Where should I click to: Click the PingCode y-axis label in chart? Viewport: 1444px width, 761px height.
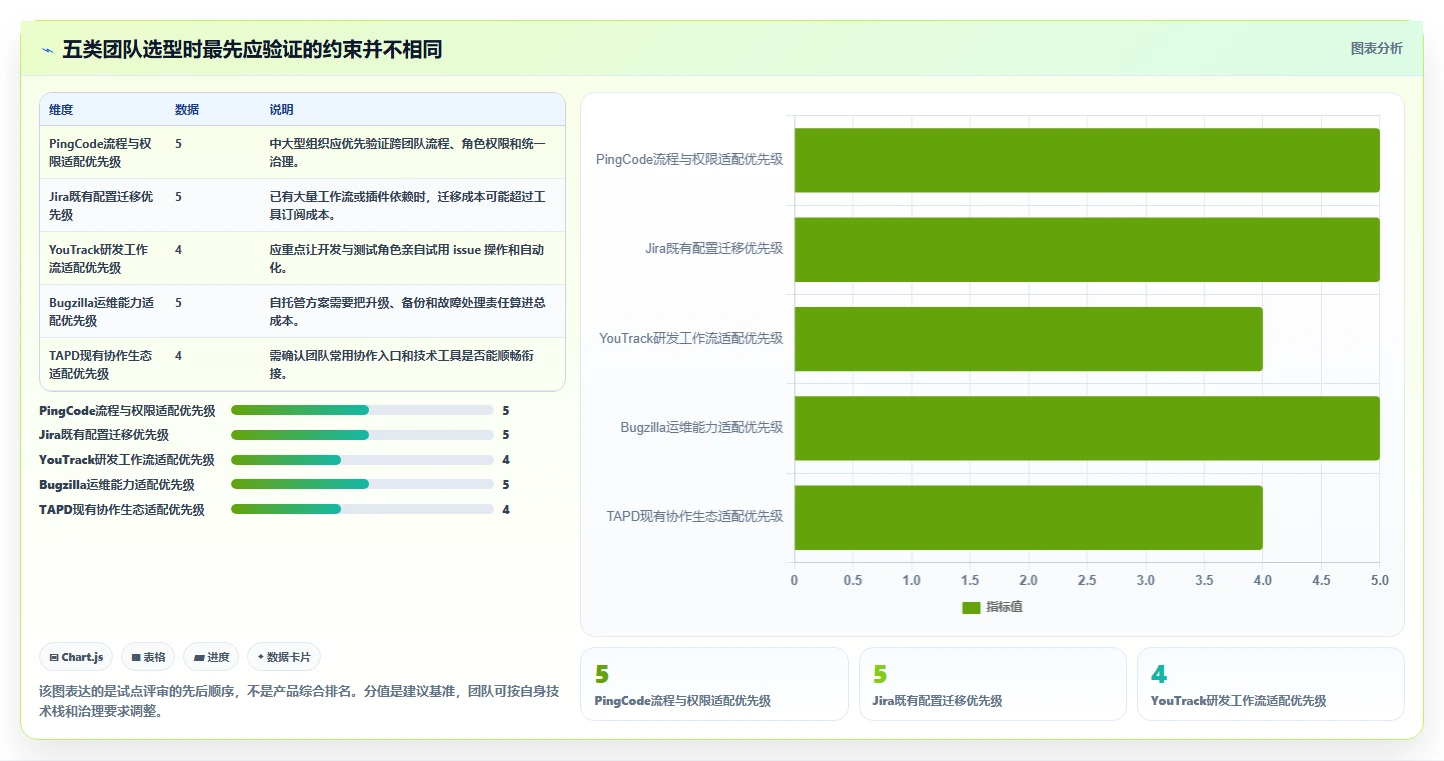689,159
